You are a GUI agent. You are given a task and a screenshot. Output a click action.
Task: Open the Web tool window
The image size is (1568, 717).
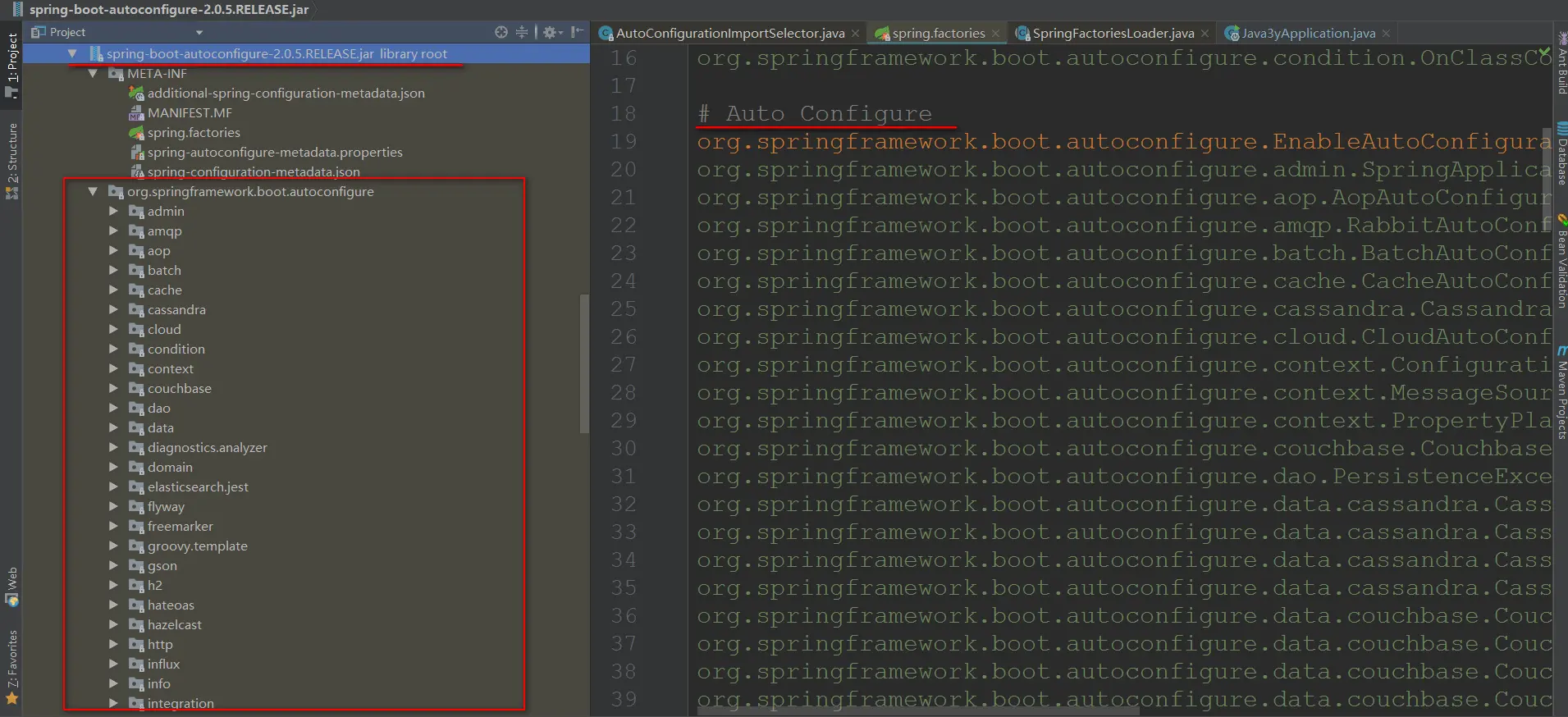point(11,586)
